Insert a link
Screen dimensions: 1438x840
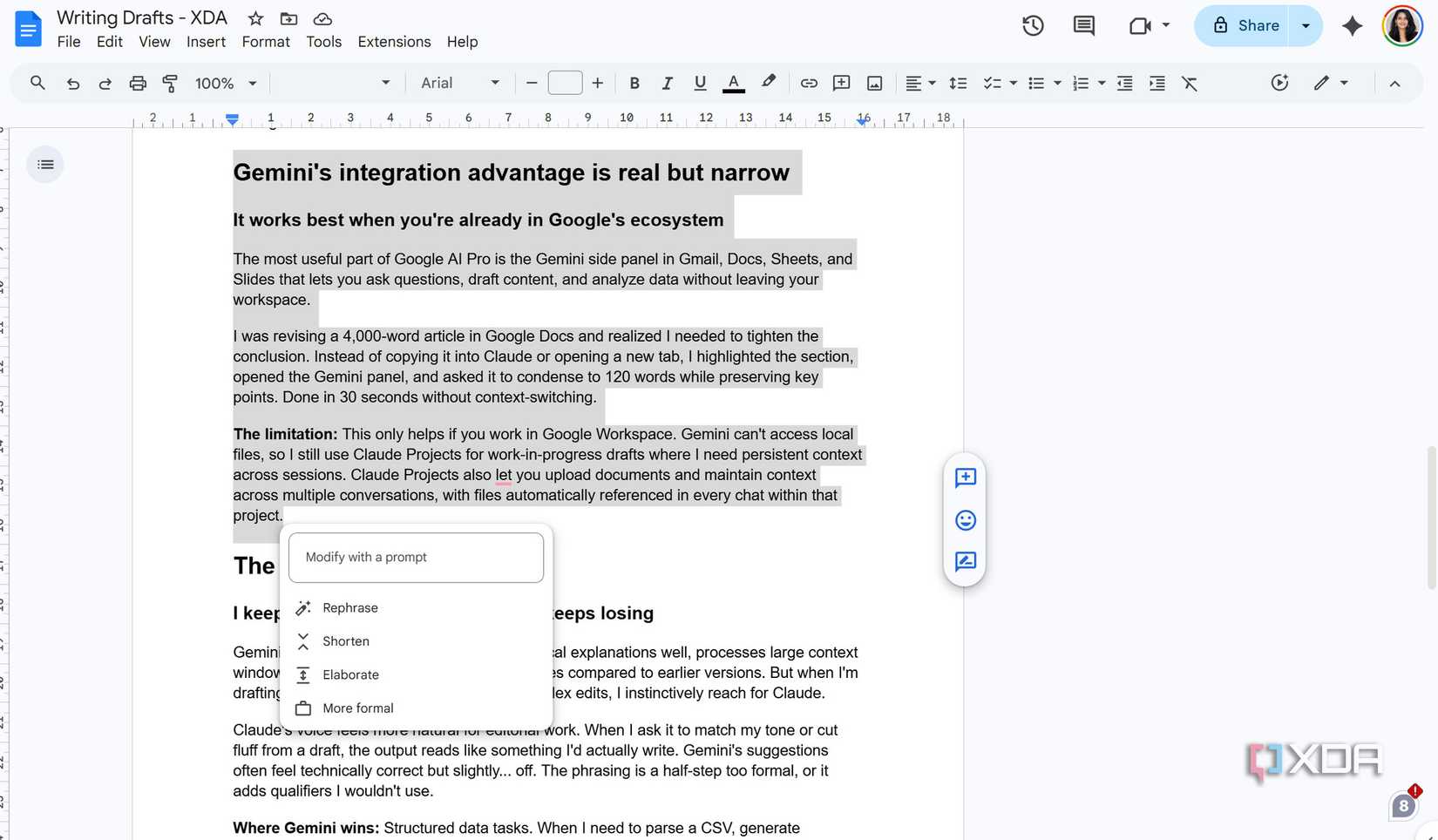(809, 83)
